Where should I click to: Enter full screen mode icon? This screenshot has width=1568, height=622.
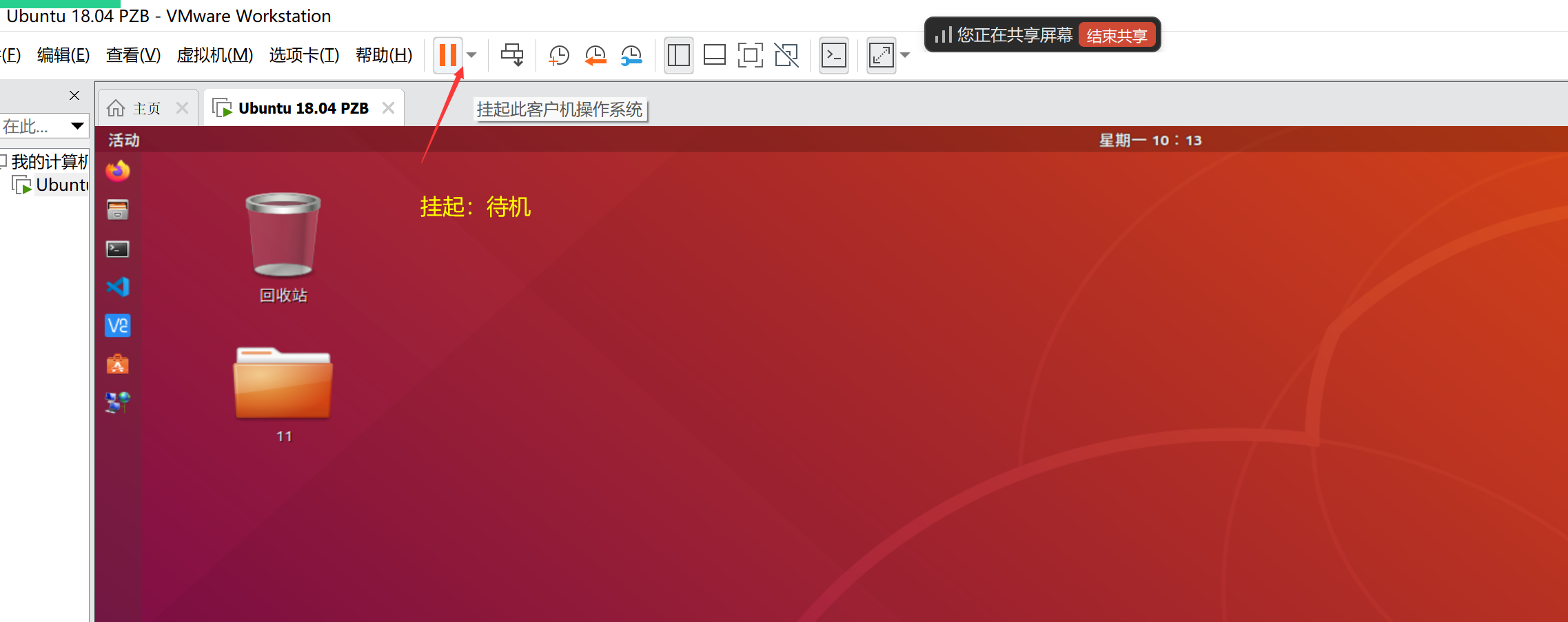click(x=751, y=55)
